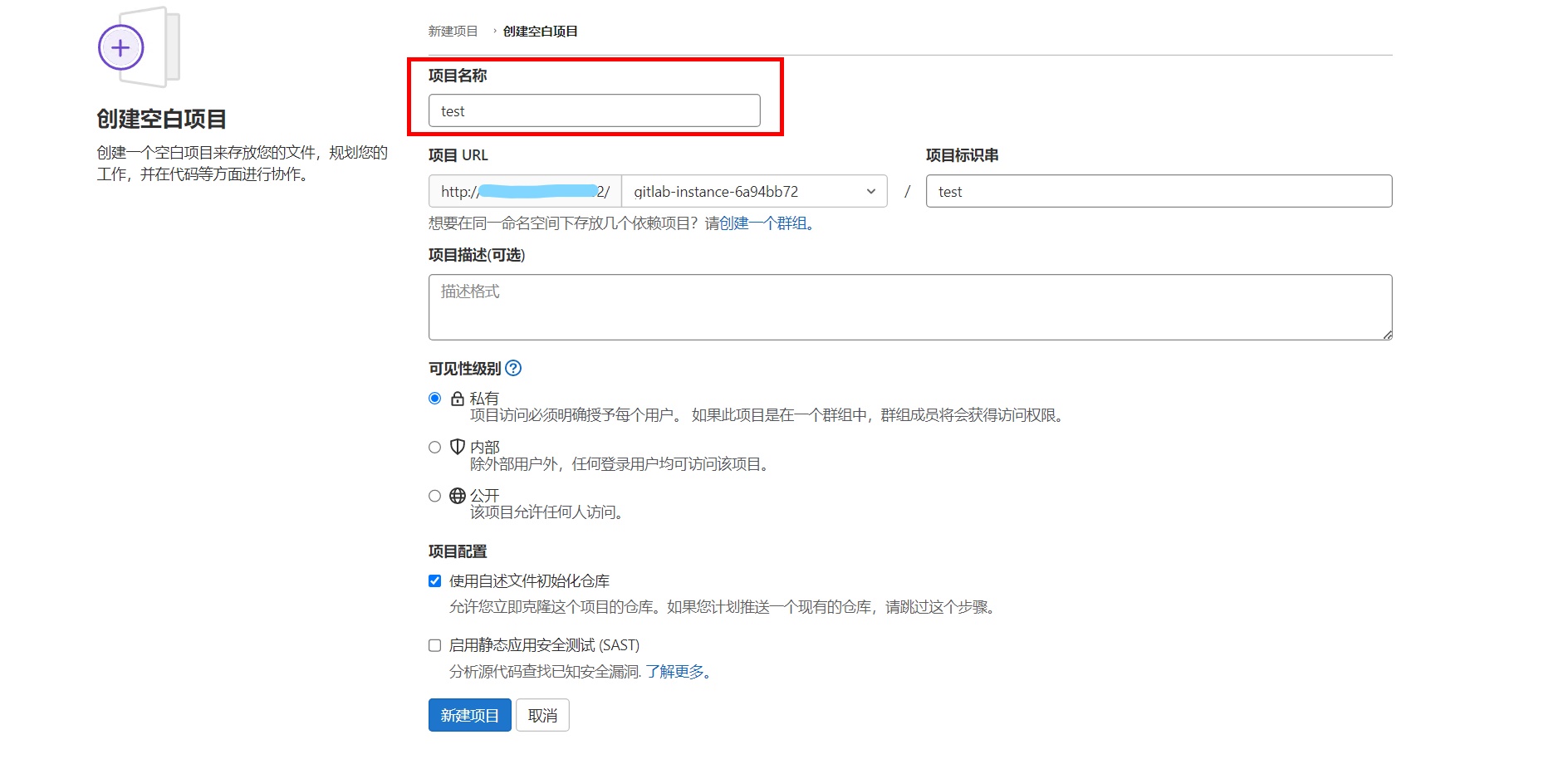The width and height of the screenshot is (1568, 764).
Task: Click the shield icon beside 内部
Action: coord(457,447)
